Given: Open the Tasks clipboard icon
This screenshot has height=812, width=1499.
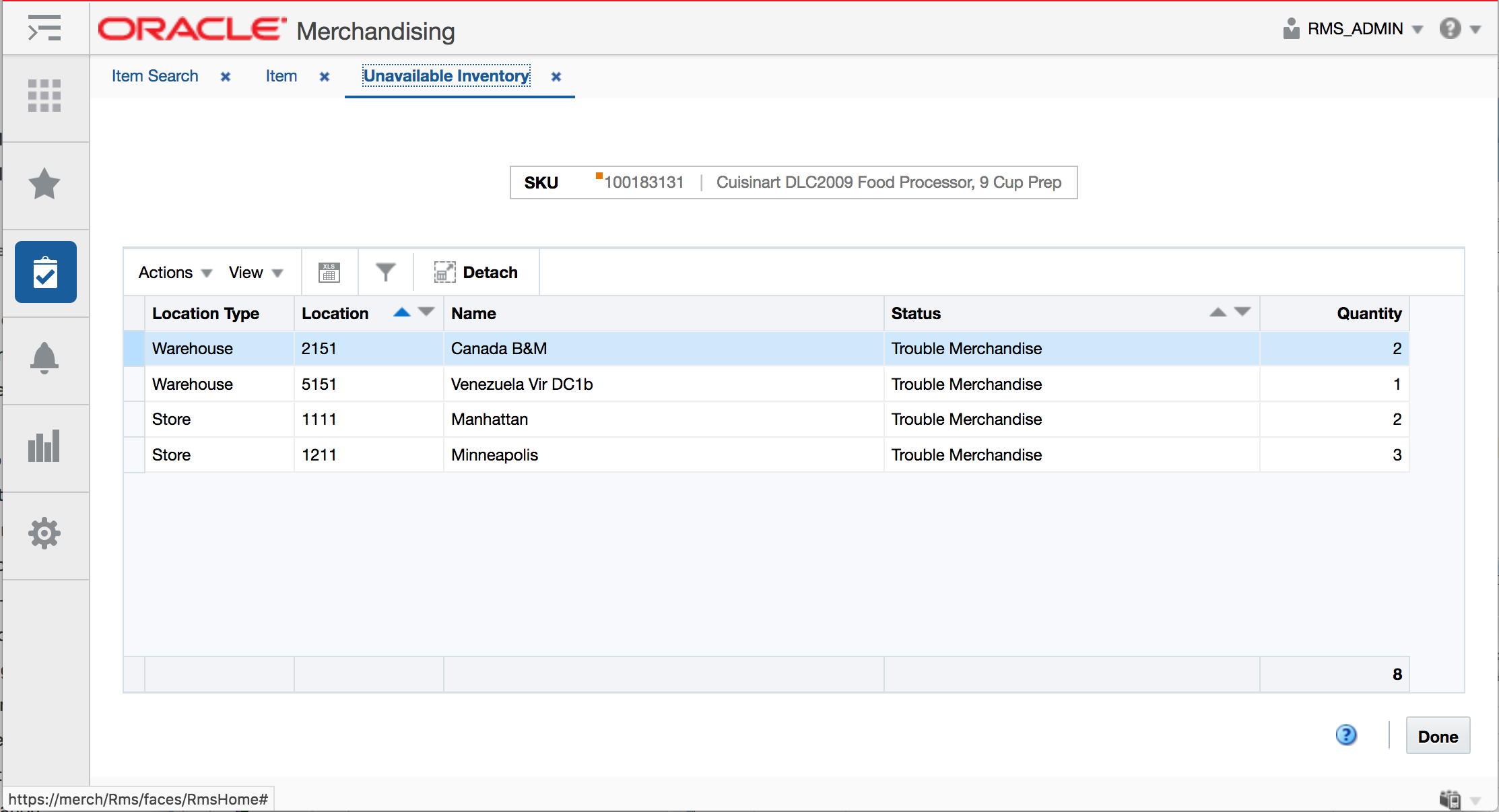Looking at the screenshot, I should pos(46,272).
